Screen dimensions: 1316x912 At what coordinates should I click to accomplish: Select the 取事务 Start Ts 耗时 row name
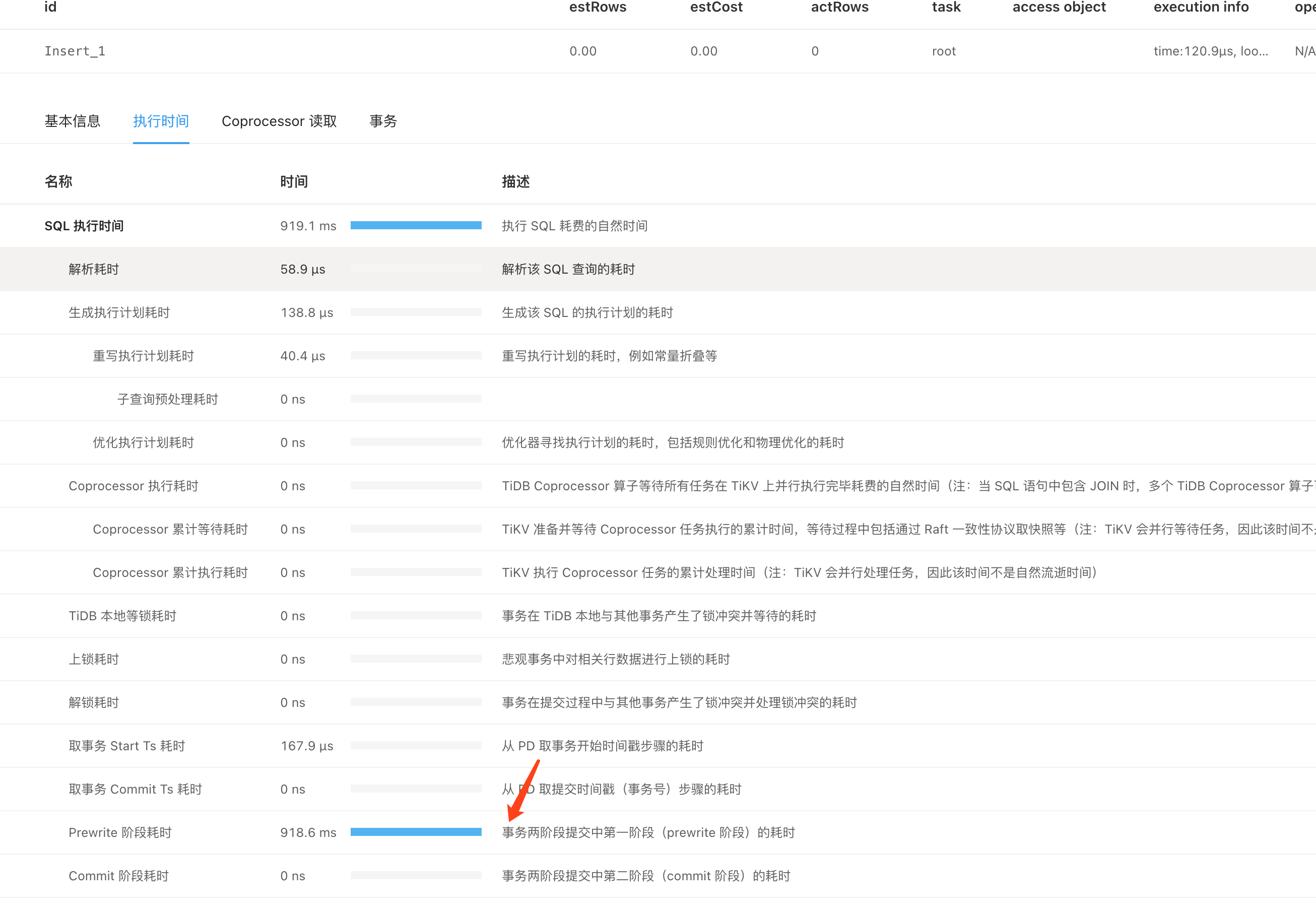[127, 746]
